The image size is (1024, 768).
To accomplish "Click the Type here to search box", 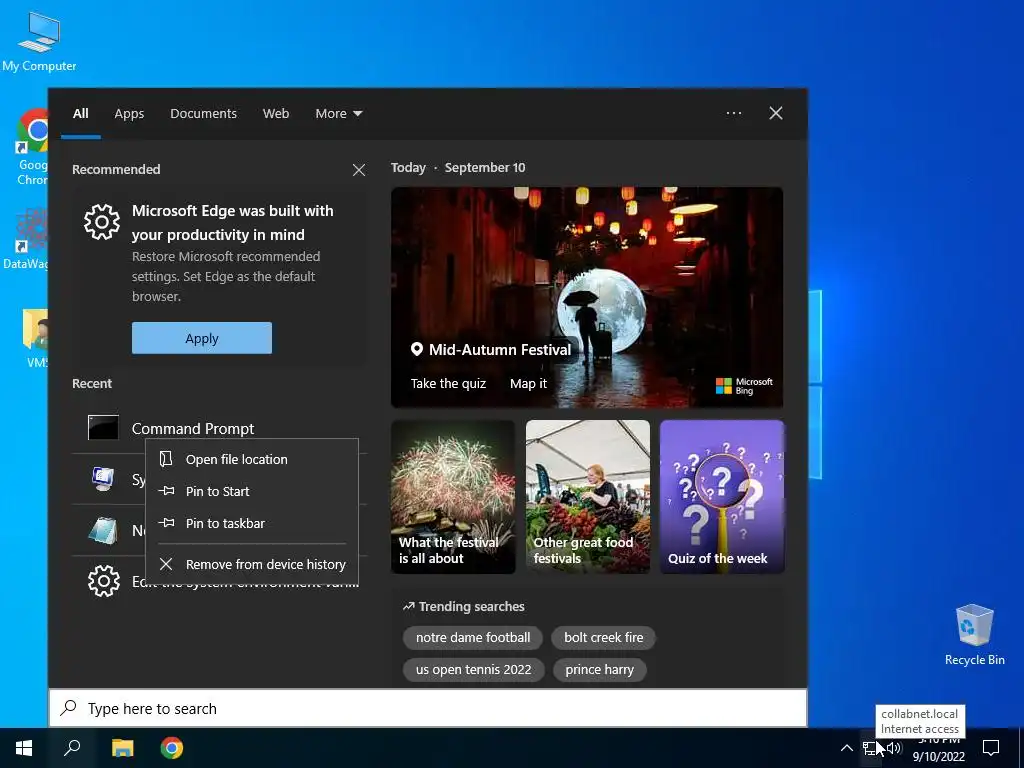I will point(428,709).
